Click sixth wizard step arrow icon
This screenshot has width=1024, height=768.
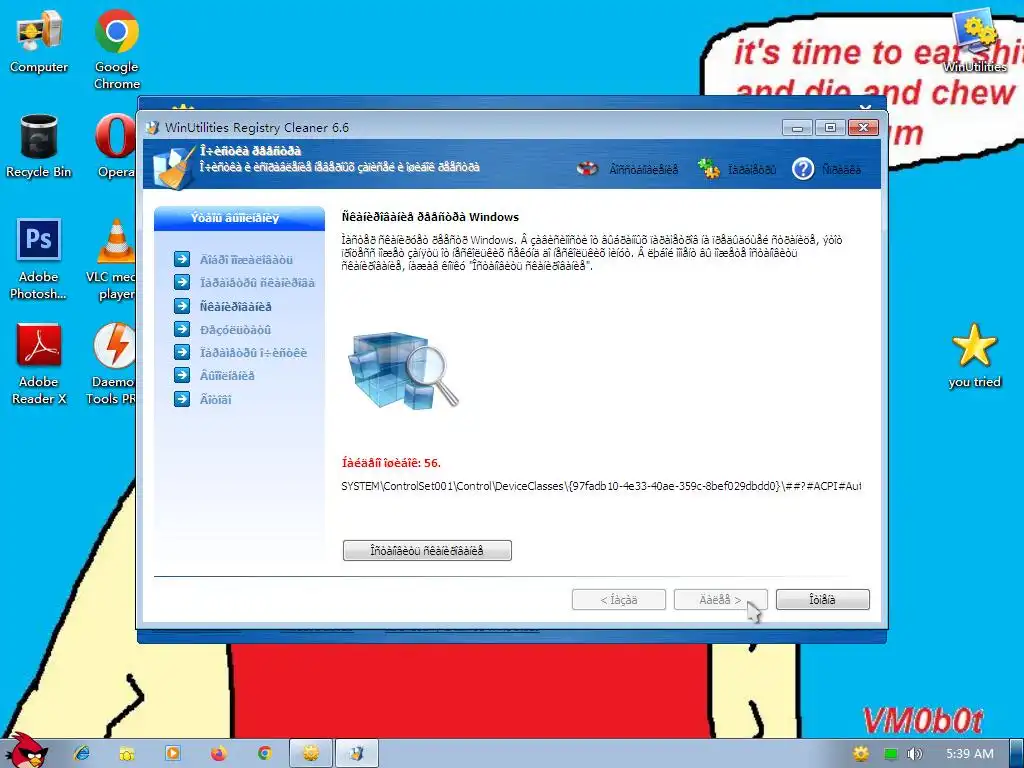coord(182,375)
